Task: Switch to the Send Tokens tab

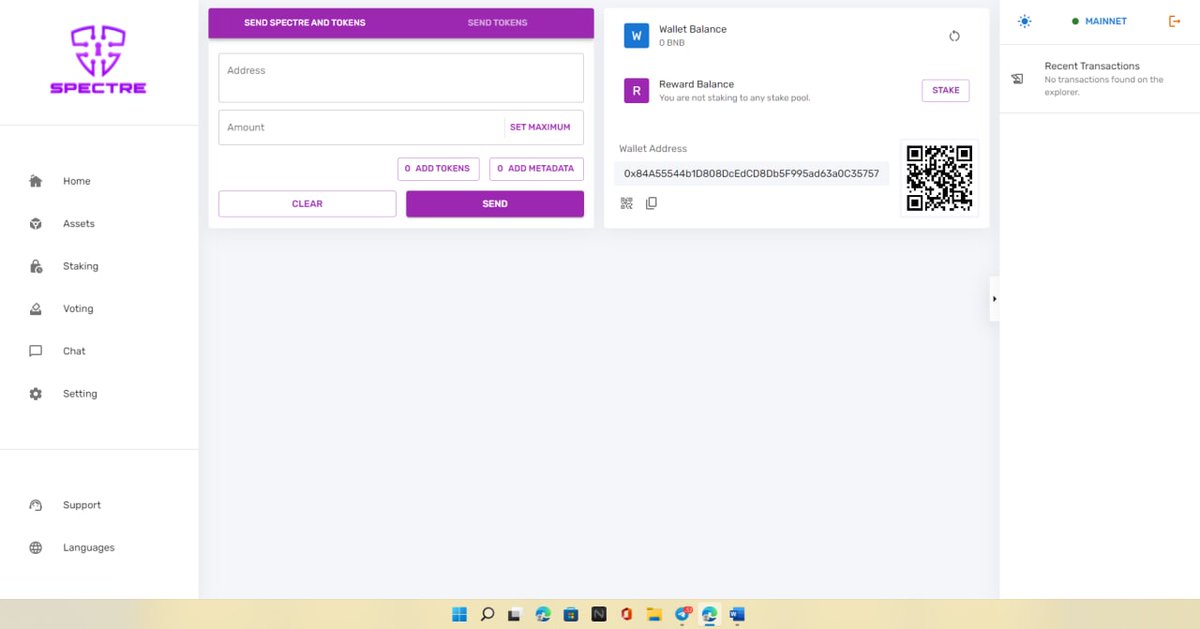Action: [x=497, y=23]
